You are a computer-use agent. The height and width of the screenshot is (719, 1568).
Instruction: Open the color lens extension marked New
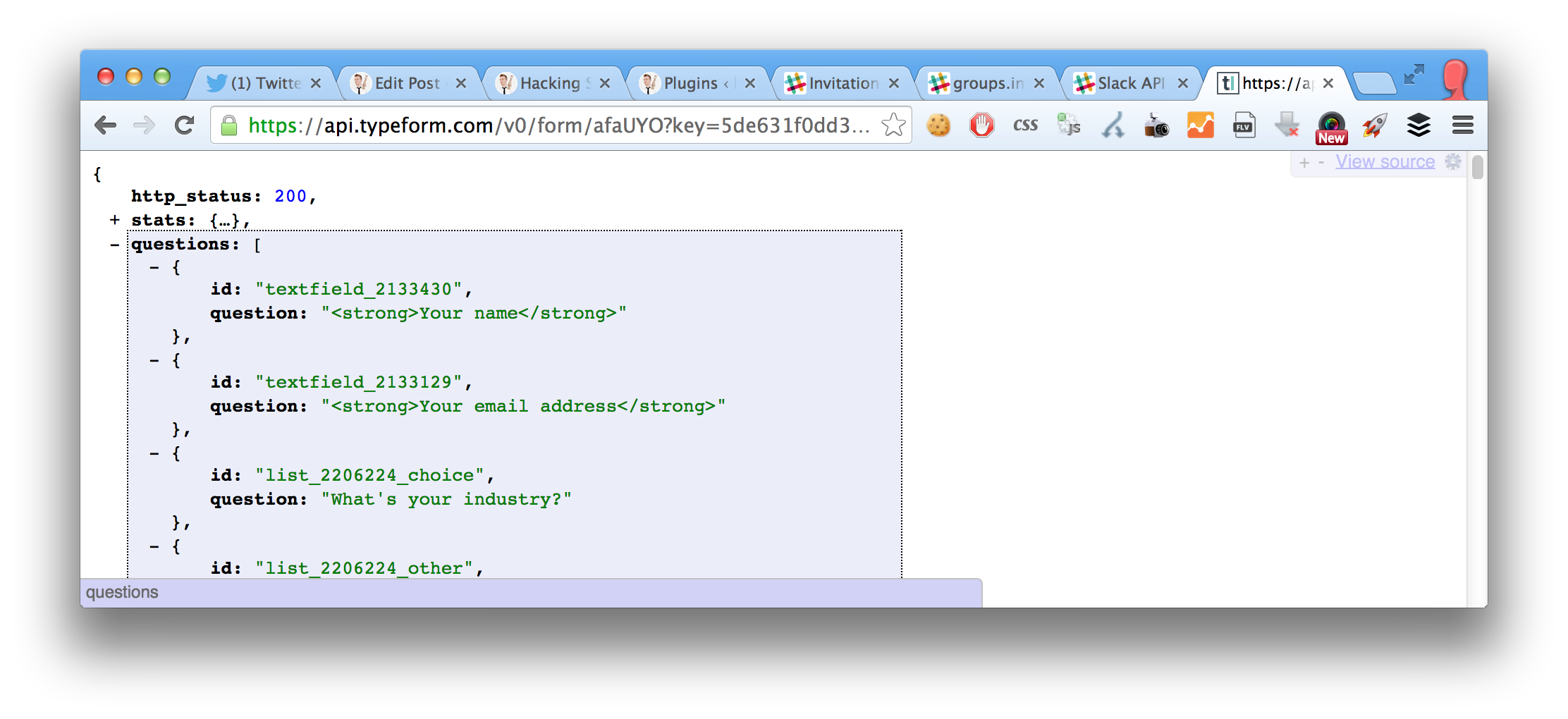click(1331, 128)
